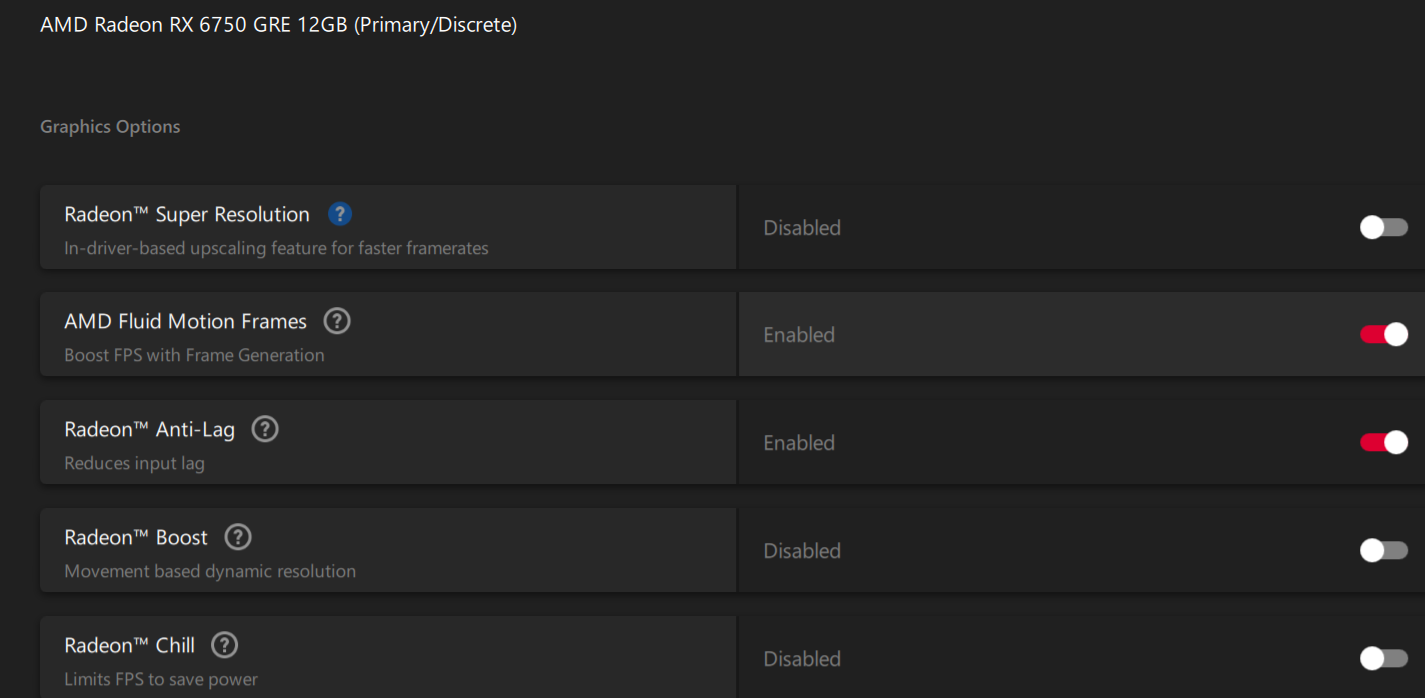Image resolution: width=1425 pixels, height=698 pixels.
Task: Click the Enabled status beside Fluid Motion Frames
Action: 799,335
